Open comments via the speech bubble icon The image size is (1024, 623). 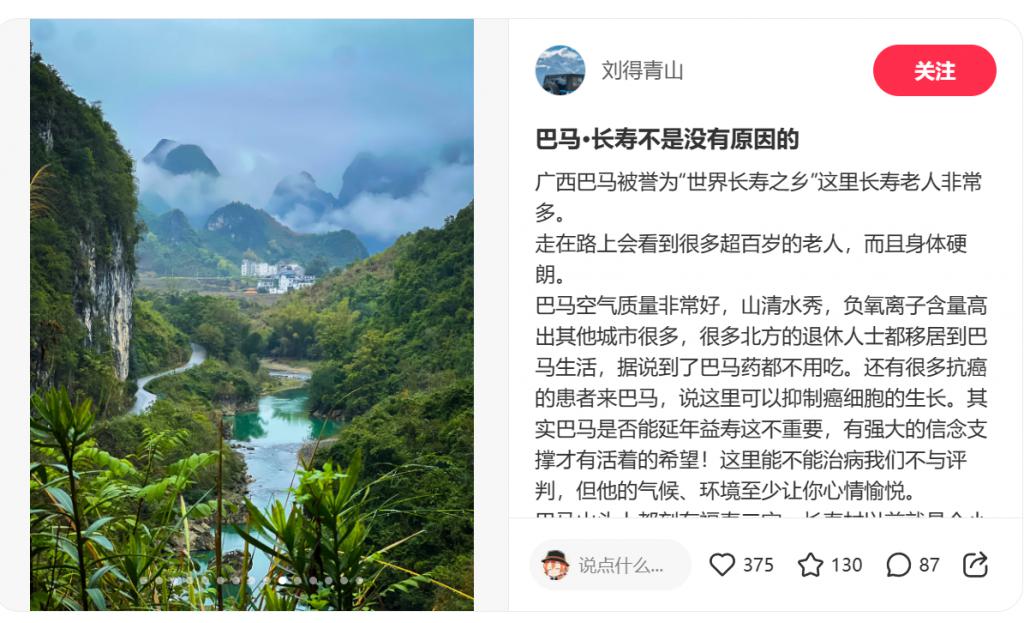pyautogui.click(x=898, y=565)
